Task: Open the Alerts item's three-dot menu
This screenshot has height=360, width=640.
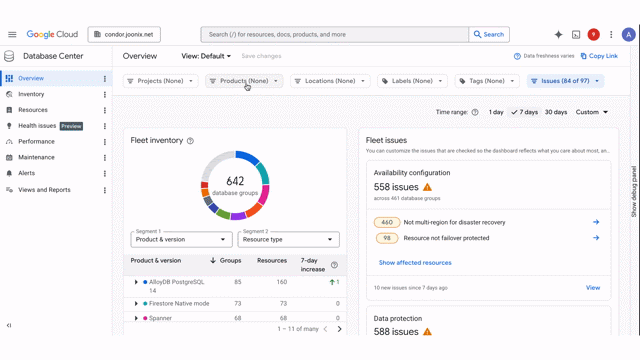Action: [104, 173]
